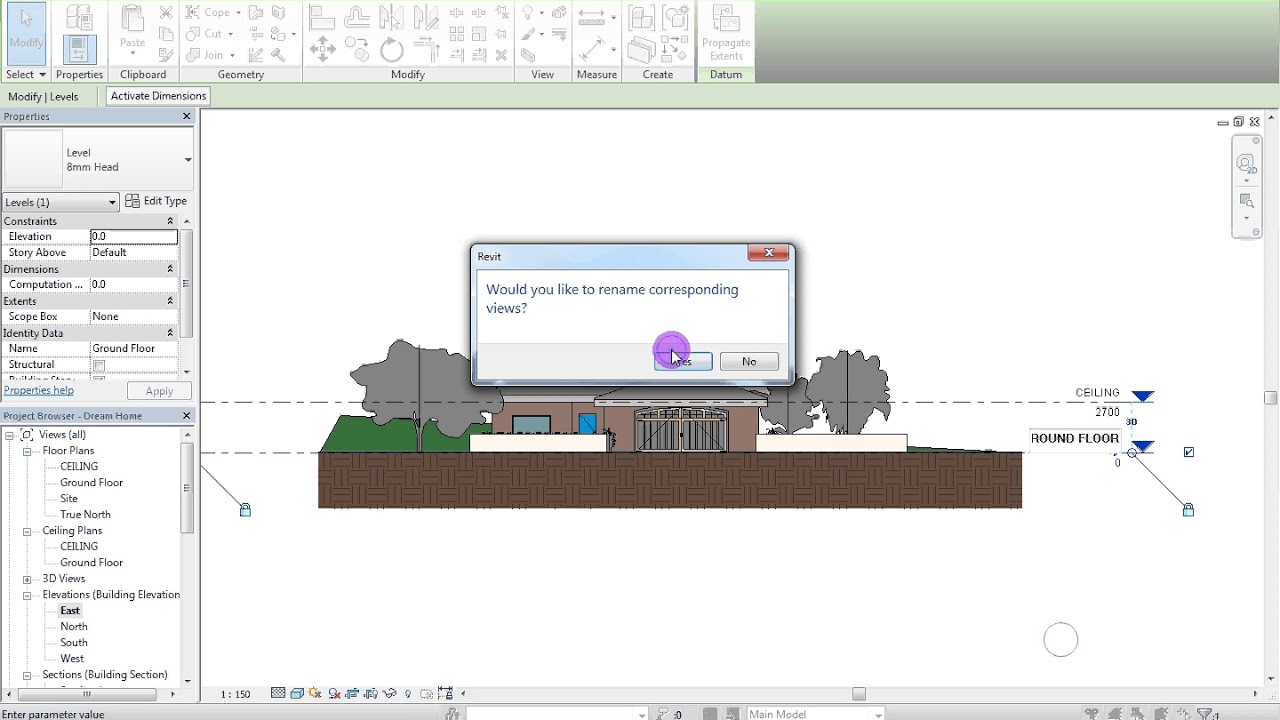Select the Align tool in Modify panel
The width and height of the screenshot is (1280, 720).
(x=322, y=18)
